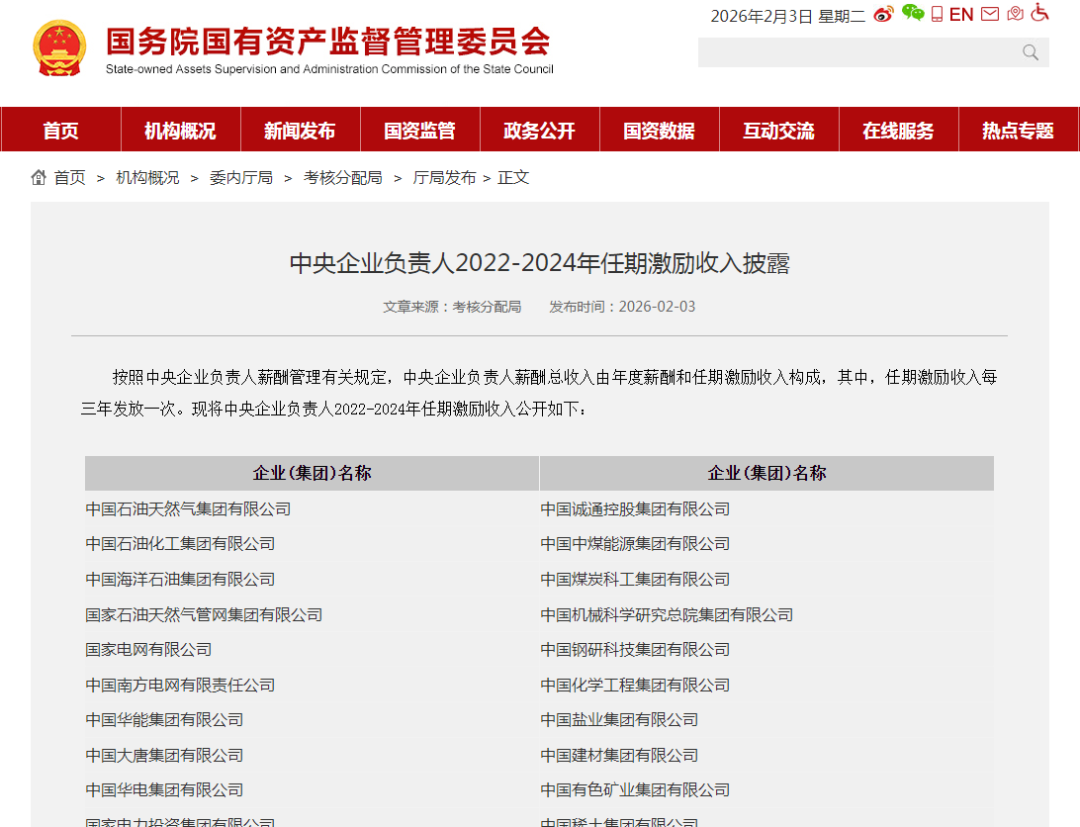The image size is (1080, 827).
Task: Click the 国务院国有资产监督管理委员会 site title
Action: (329, 41)
